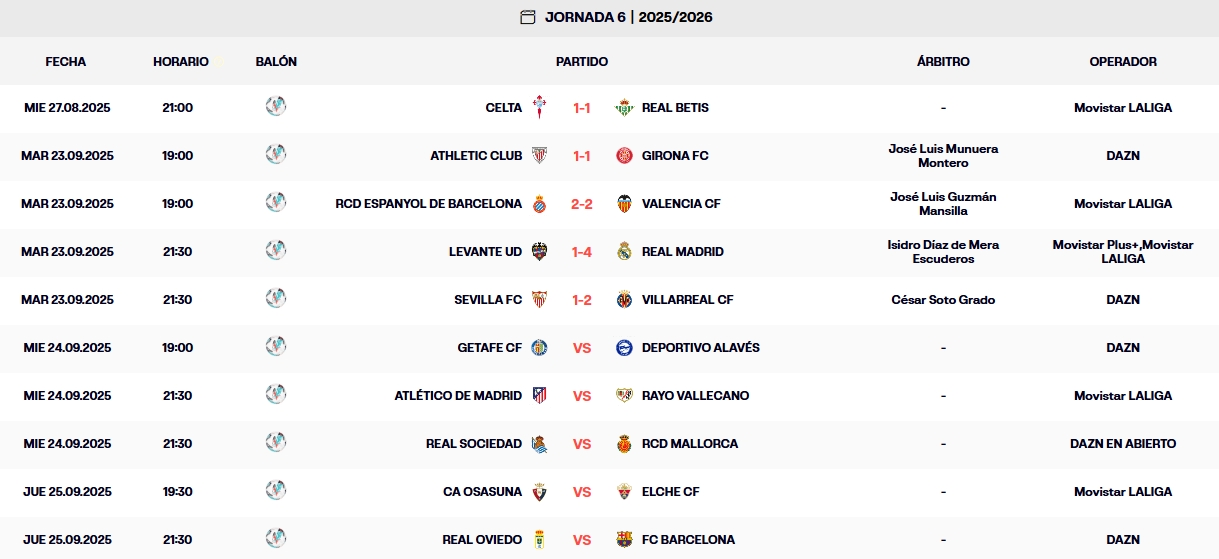Click the Atlético de Madrid crest

(540, 395)
